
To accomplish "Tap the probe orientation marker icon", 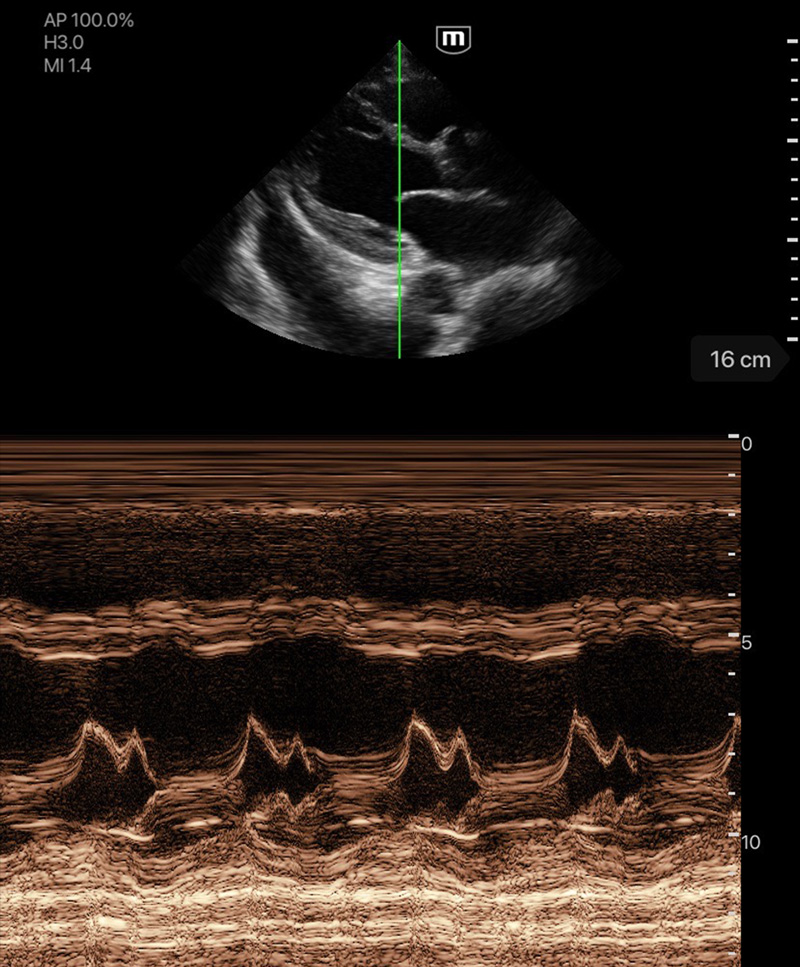I will tap(454, 39).
